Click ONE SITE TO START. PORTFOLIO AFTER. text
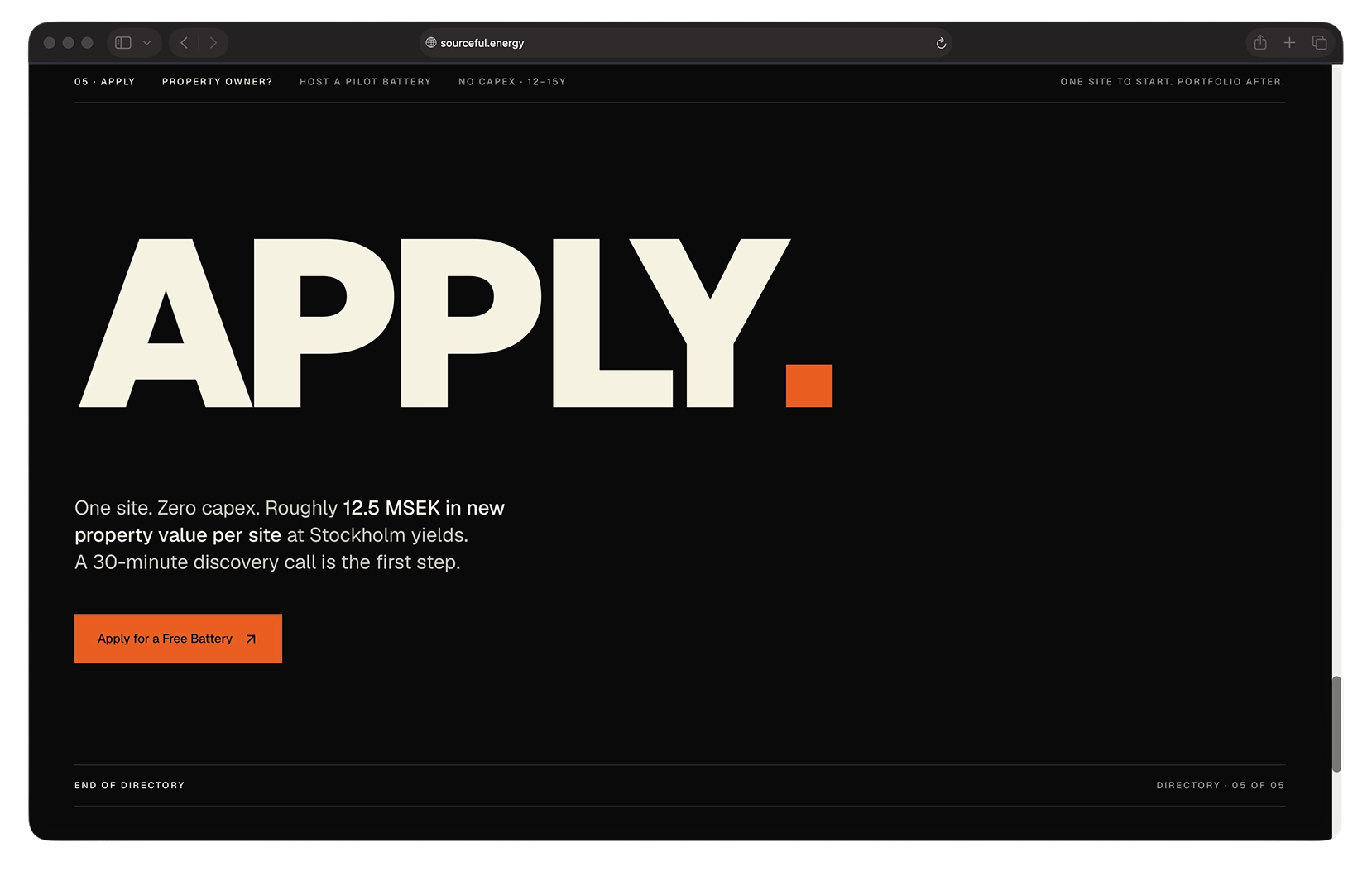Viewport: 1372px width, 876px height. [x=1173, y=81]
